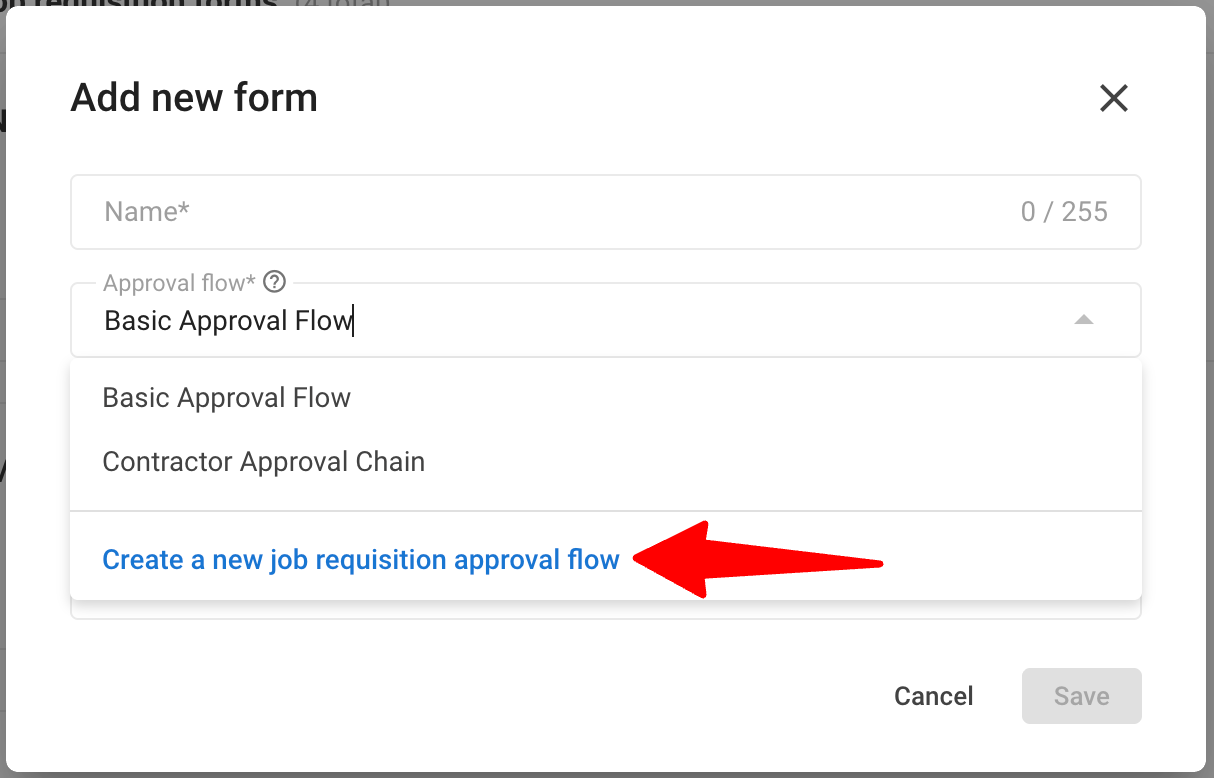Click the divider line above the create link
This screenshot has width=1214, height=778.
[x=605, y=511]
